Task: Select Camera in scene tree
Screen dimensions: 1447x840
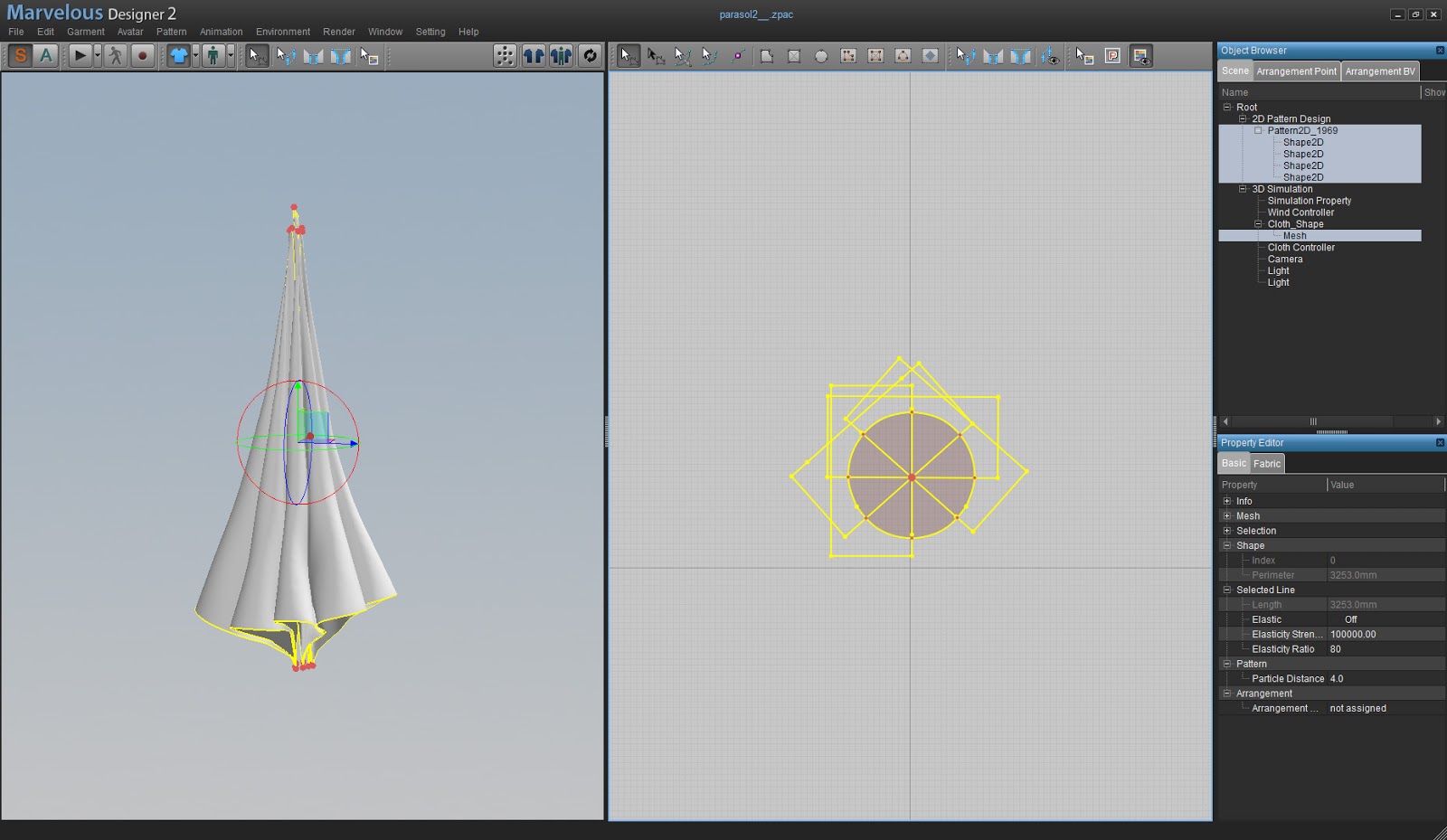Action: 1285,259
